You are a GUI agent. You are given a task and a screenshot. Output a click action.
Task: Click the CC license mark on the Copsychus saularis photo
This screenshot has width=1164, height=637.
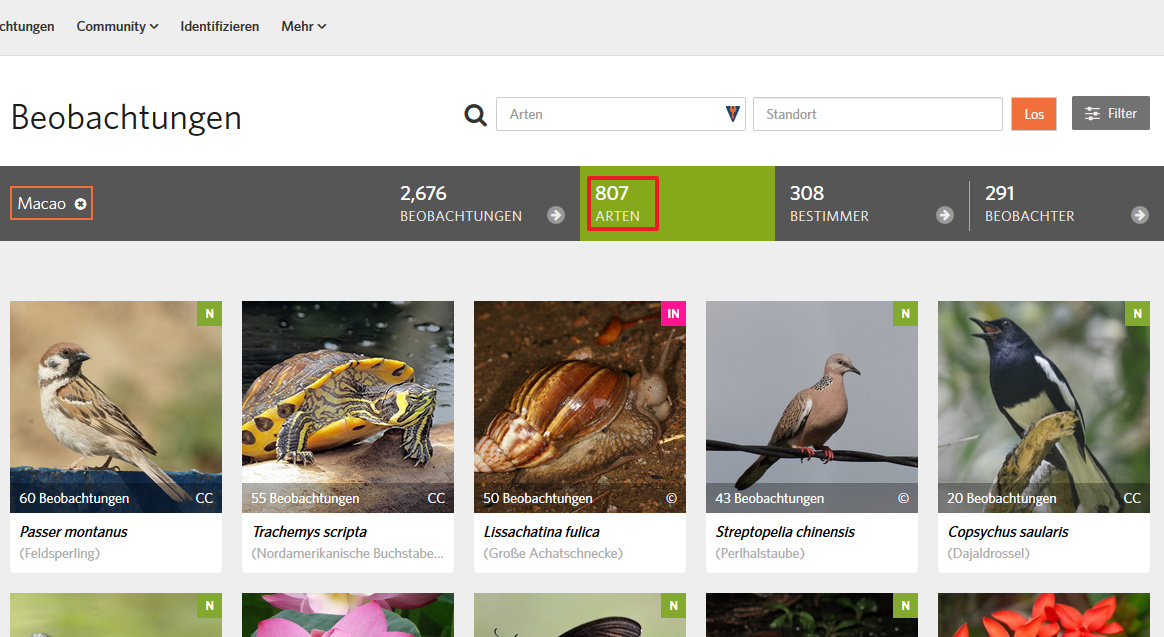coord(1132,498)
